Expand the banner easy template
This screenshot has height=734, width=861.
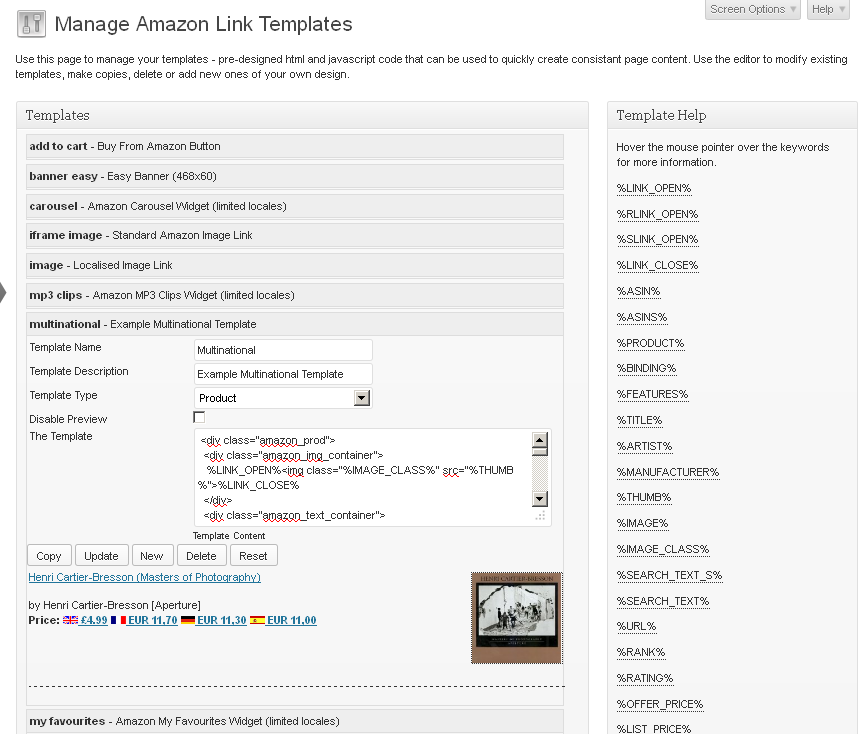[x=295, y=177]
